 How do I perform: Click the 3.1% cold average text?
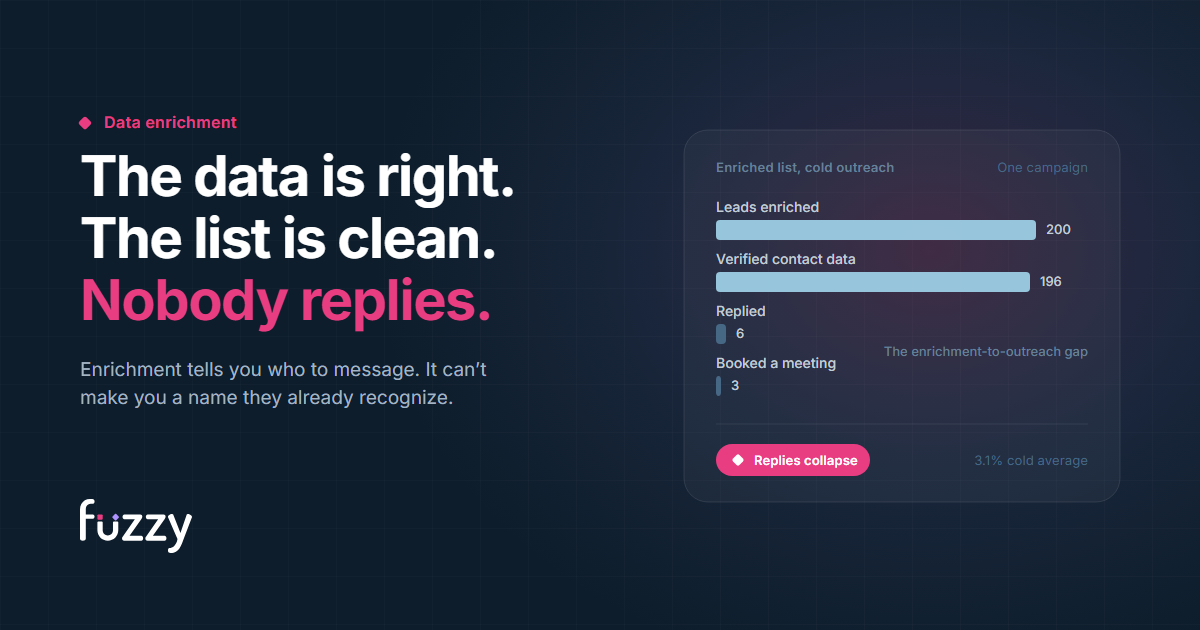(1031, 461)
